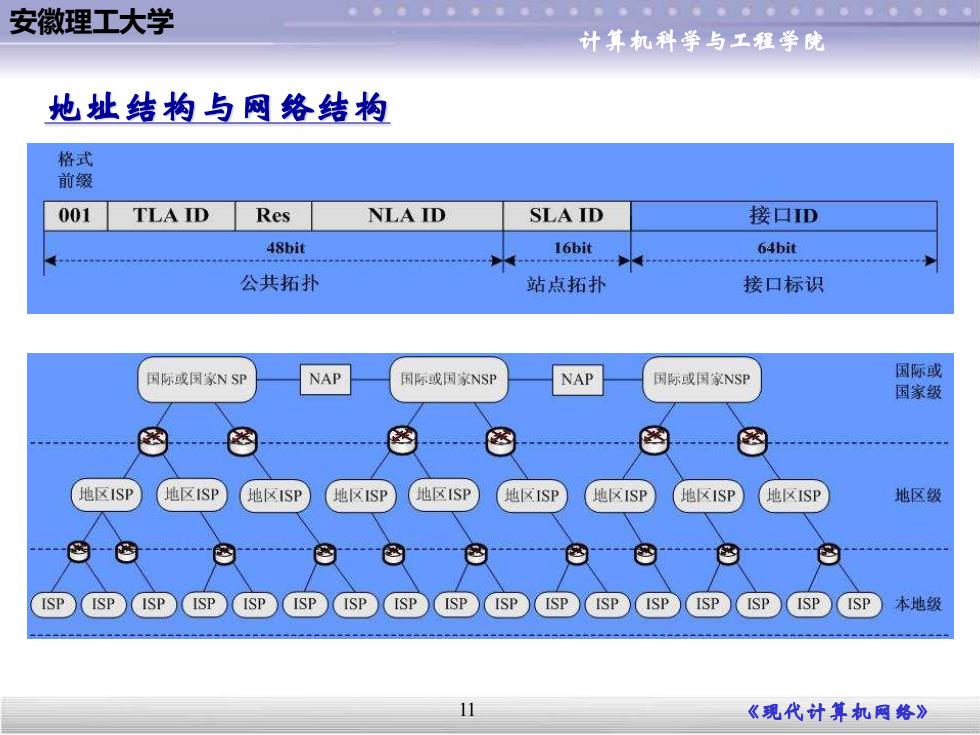Image resolution: width=980 pixels, height=735 pixels.
Task: Click the 站点拓扑 label
Action: (x=566, y=285)
